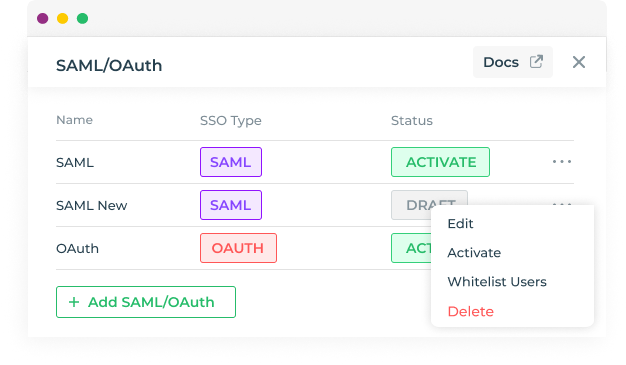Click the plus icon in Add SAML/OAuth
This screenshot has height=365, width=626.
74,302
